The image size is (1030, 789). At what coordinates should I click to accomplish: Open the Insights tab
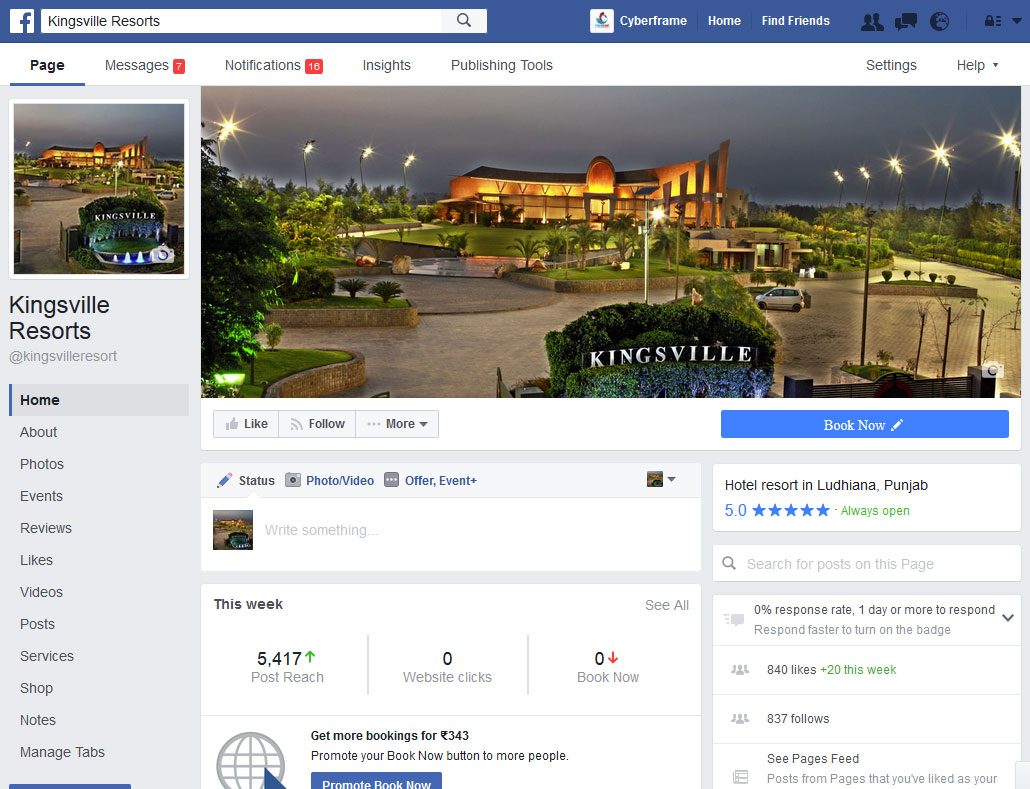pyautogui.click(x=386, y=65)
